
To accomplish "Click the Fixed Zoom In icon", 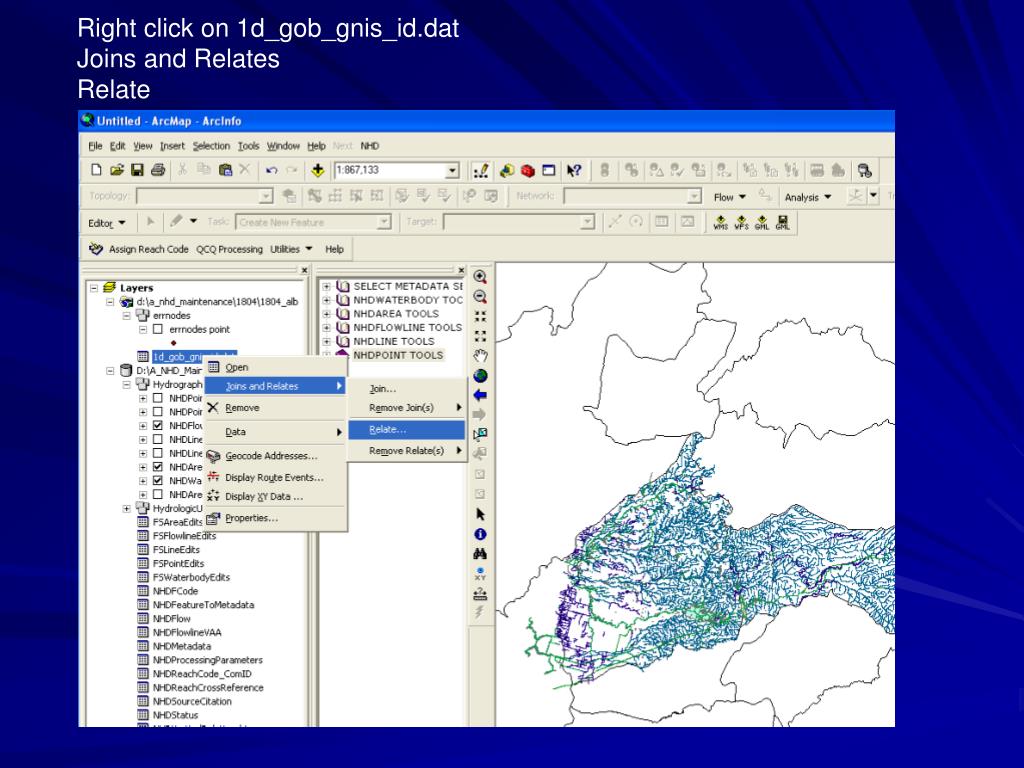I will 480,317.
